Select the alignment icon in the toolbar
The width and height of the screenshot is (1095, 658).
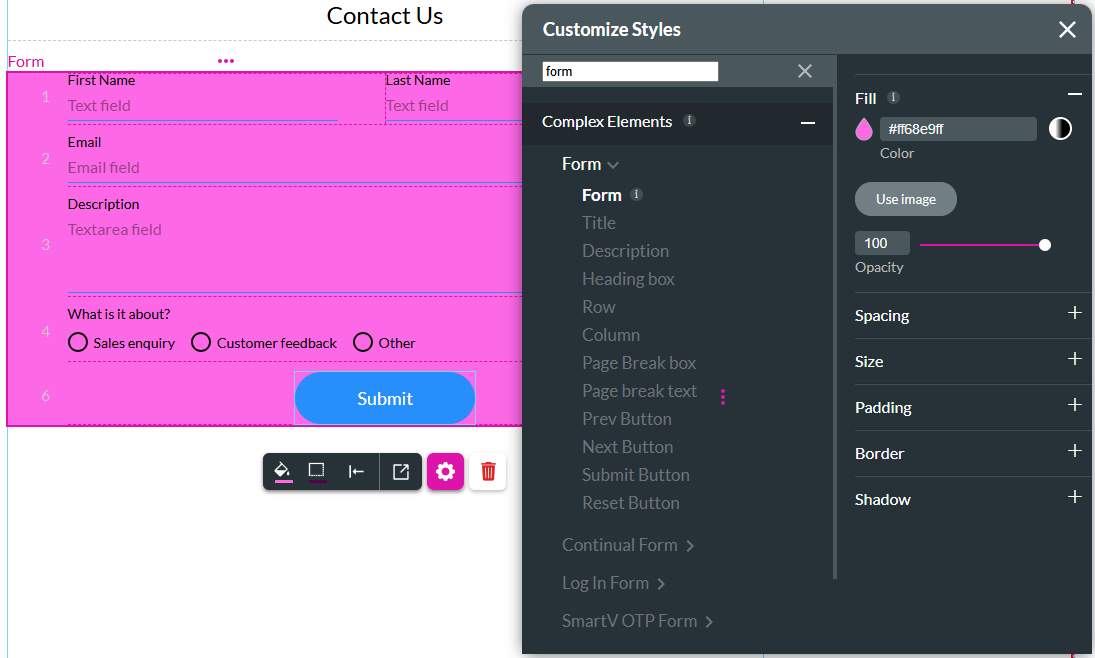point(356,471)
